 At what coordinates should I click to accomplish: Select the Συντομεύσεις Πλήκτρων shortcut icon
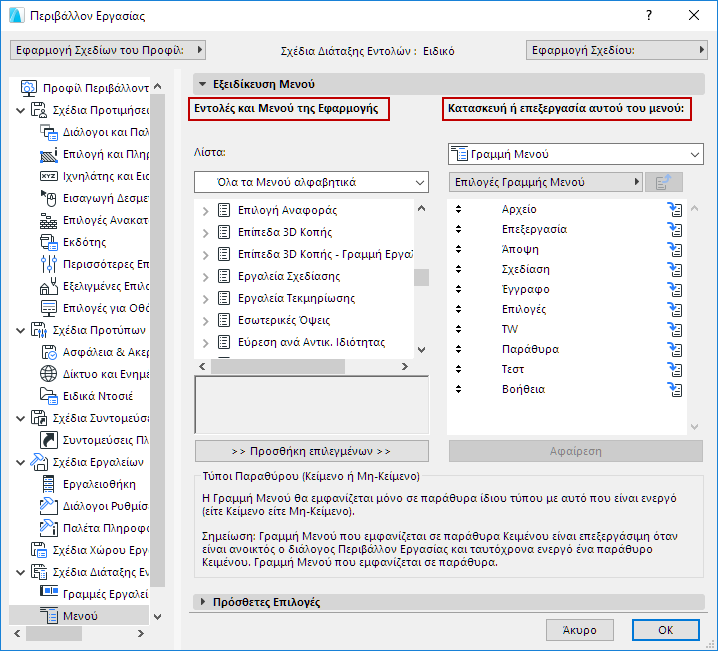point(49,440)
